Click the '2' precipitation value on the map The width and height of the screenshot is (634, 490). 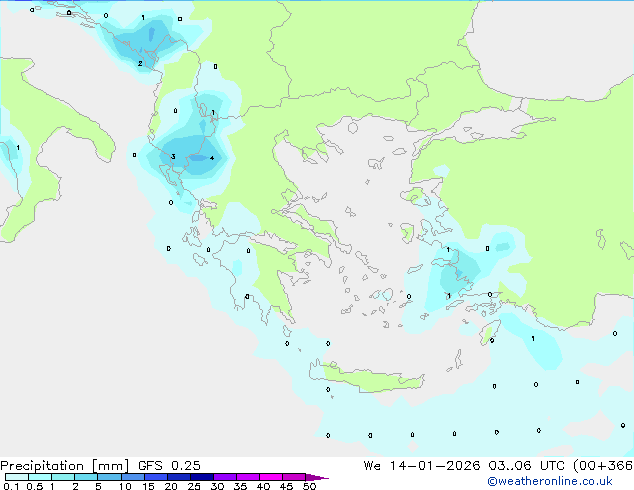click(140, 63)
